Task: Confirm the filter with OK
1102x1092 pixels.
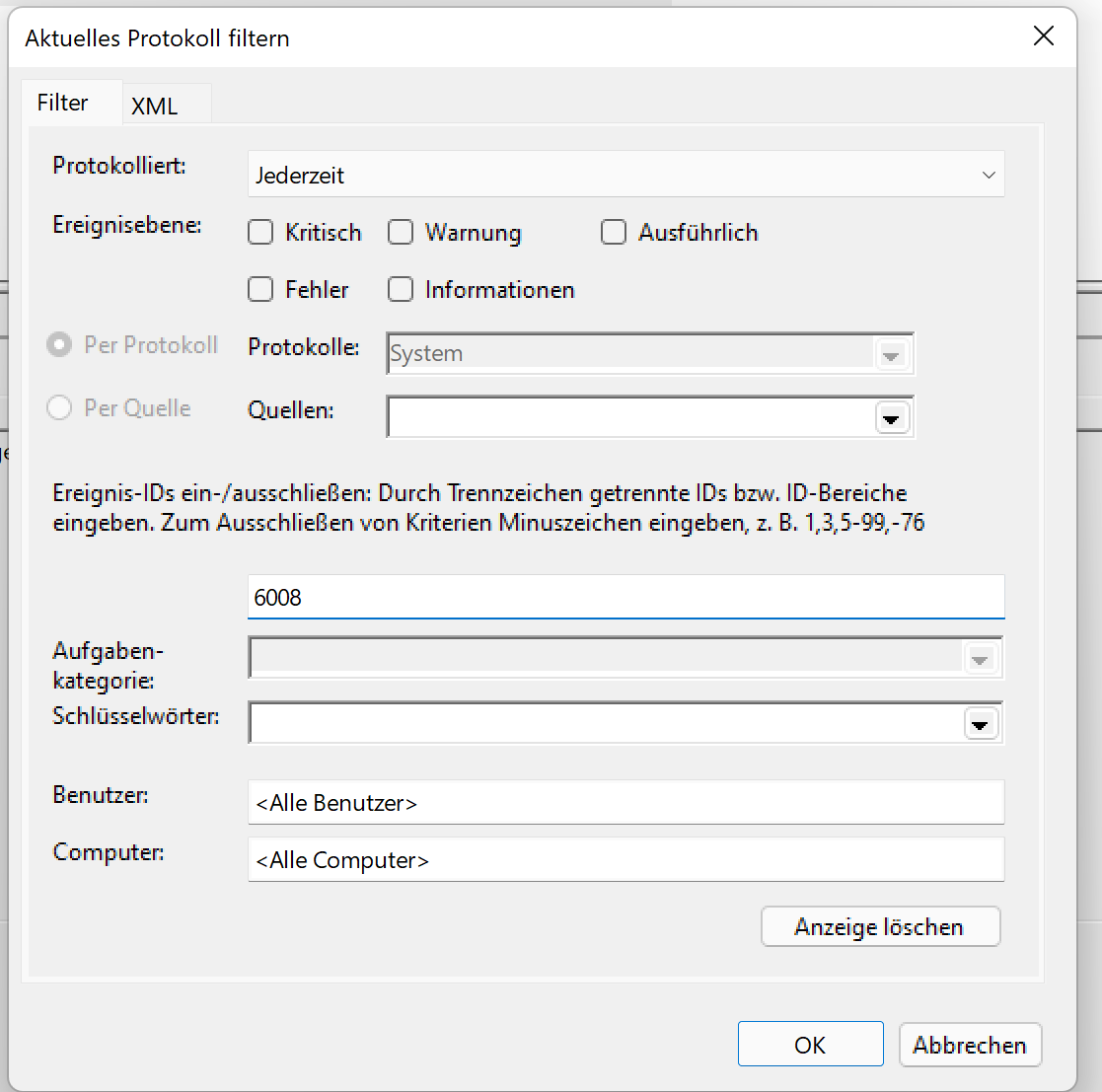Action: (x=810, y=1045)
